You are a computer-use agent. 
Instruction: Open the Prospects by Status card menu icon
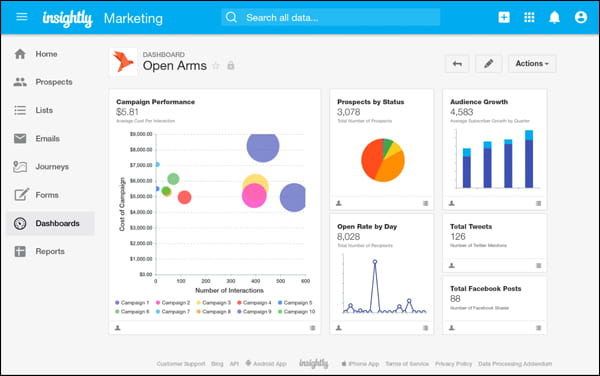click(426, 203)
